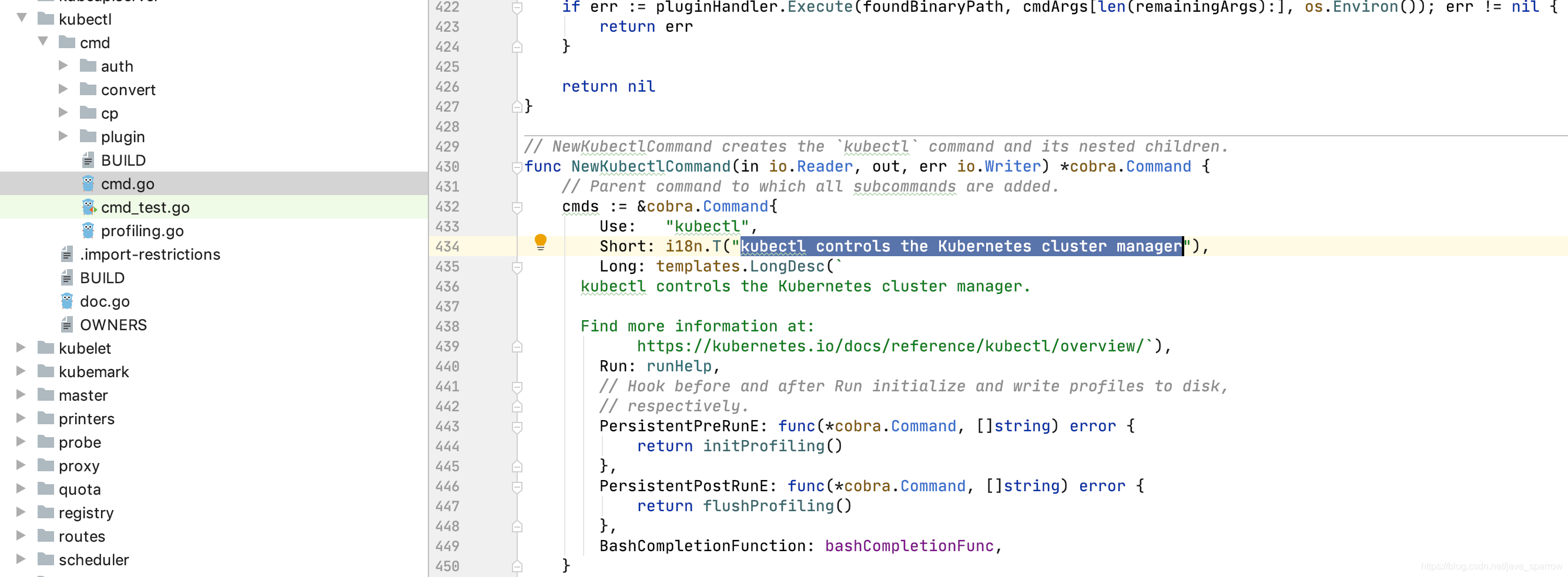Click 'return nil' on line 426

click(608, 86)
